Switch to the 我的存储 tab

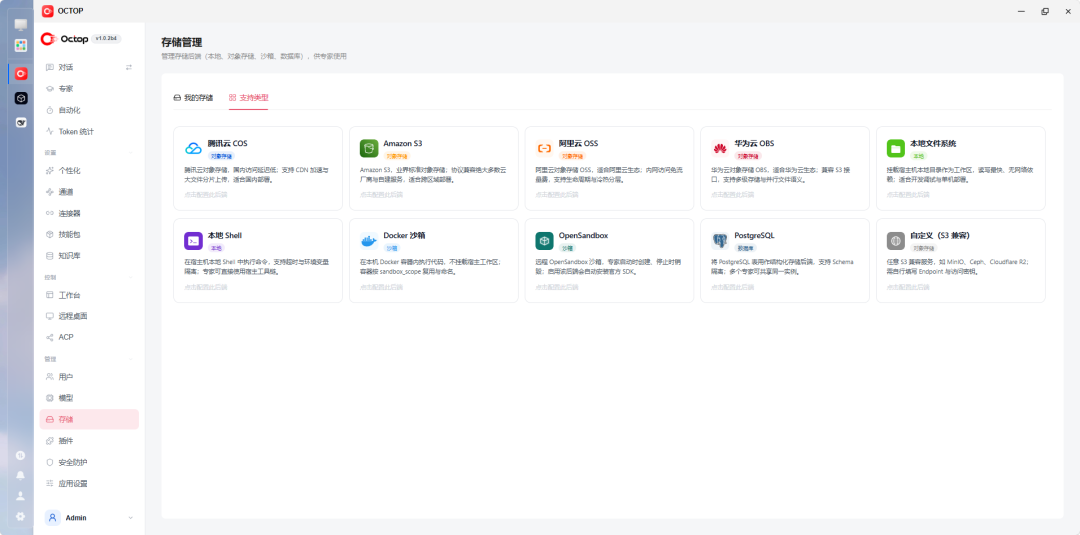(x=194, y=98)
